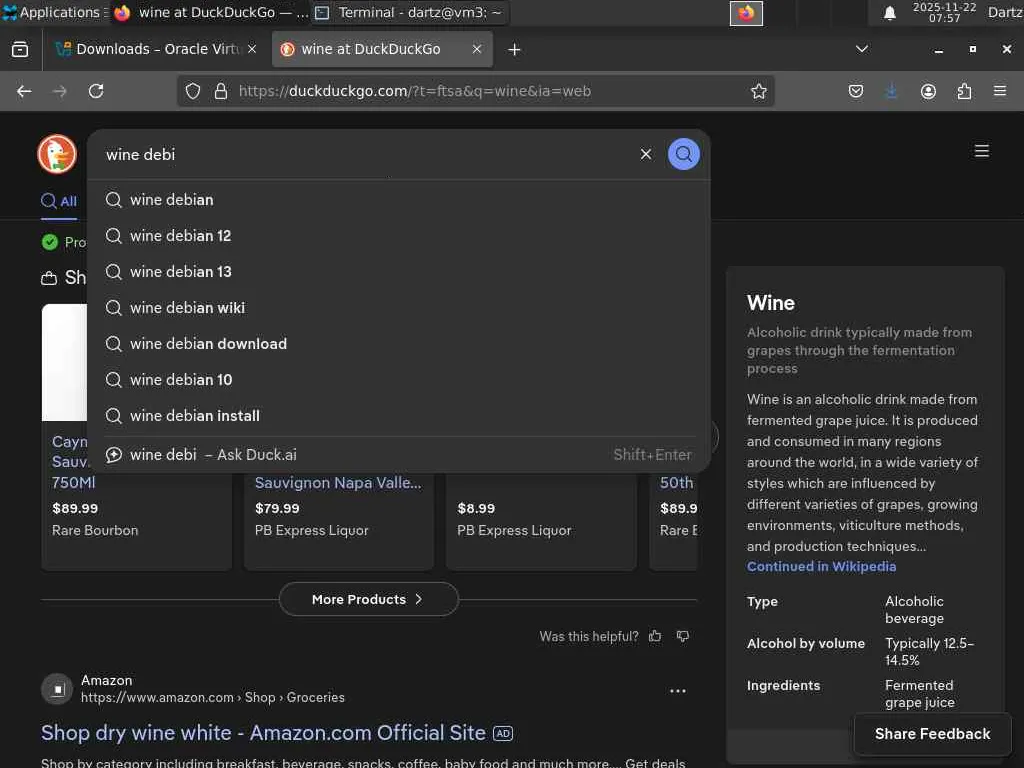Choose suggestion wine debian 12

pyautogui.click(x=398, y=236)
